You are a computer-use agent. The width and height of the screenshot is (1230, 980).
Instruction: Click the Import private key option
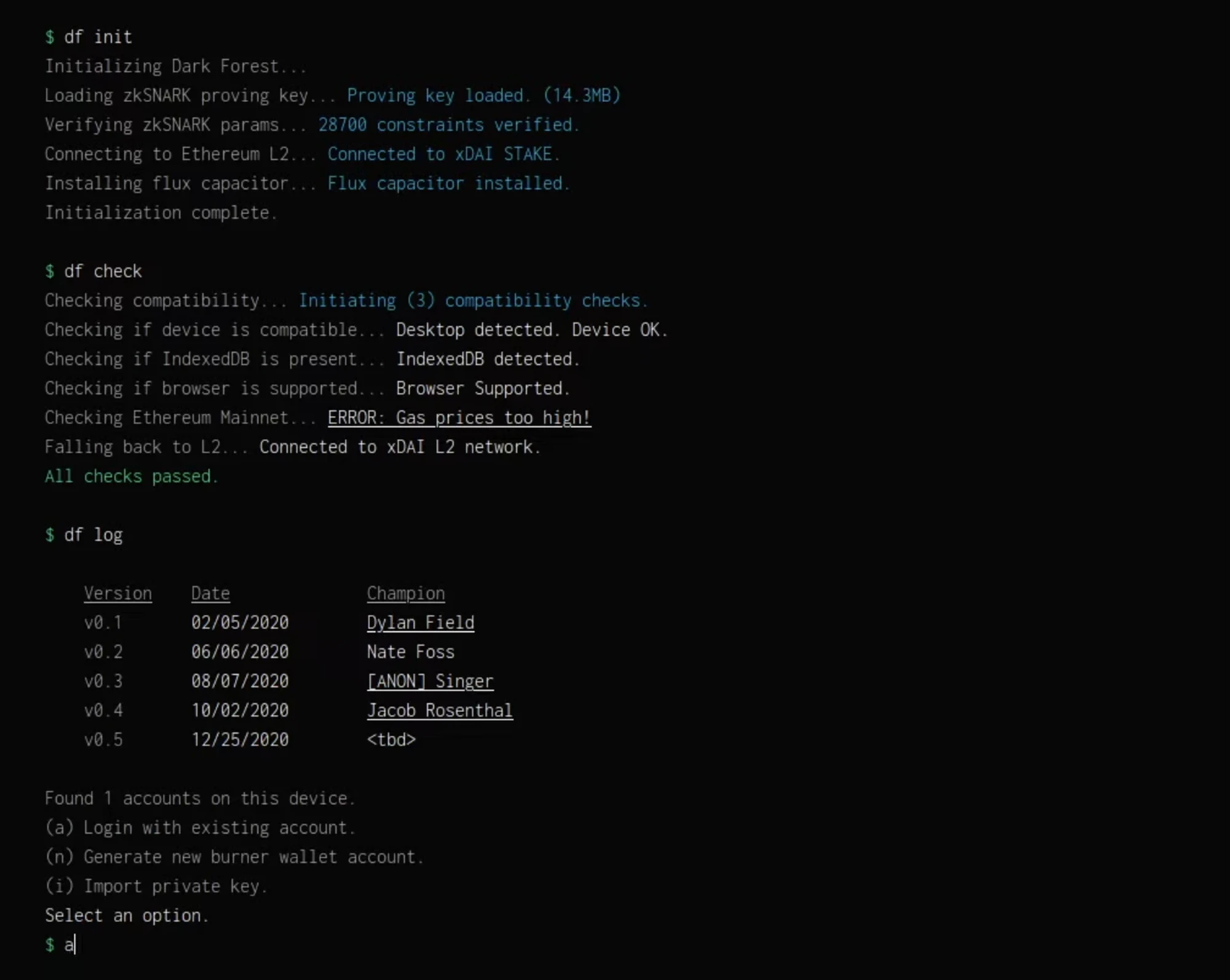point(156,886)
